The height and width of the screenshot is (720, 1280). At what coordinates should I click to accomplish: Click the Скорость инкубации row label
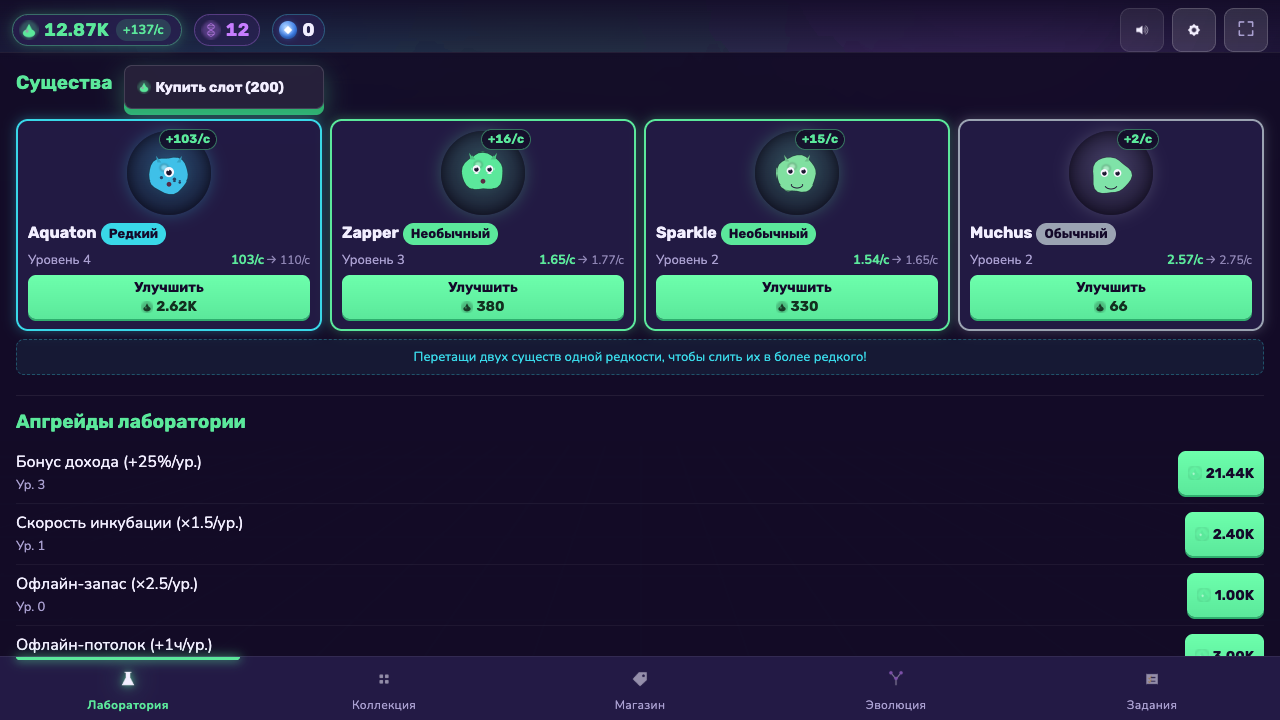pos(129,523)
